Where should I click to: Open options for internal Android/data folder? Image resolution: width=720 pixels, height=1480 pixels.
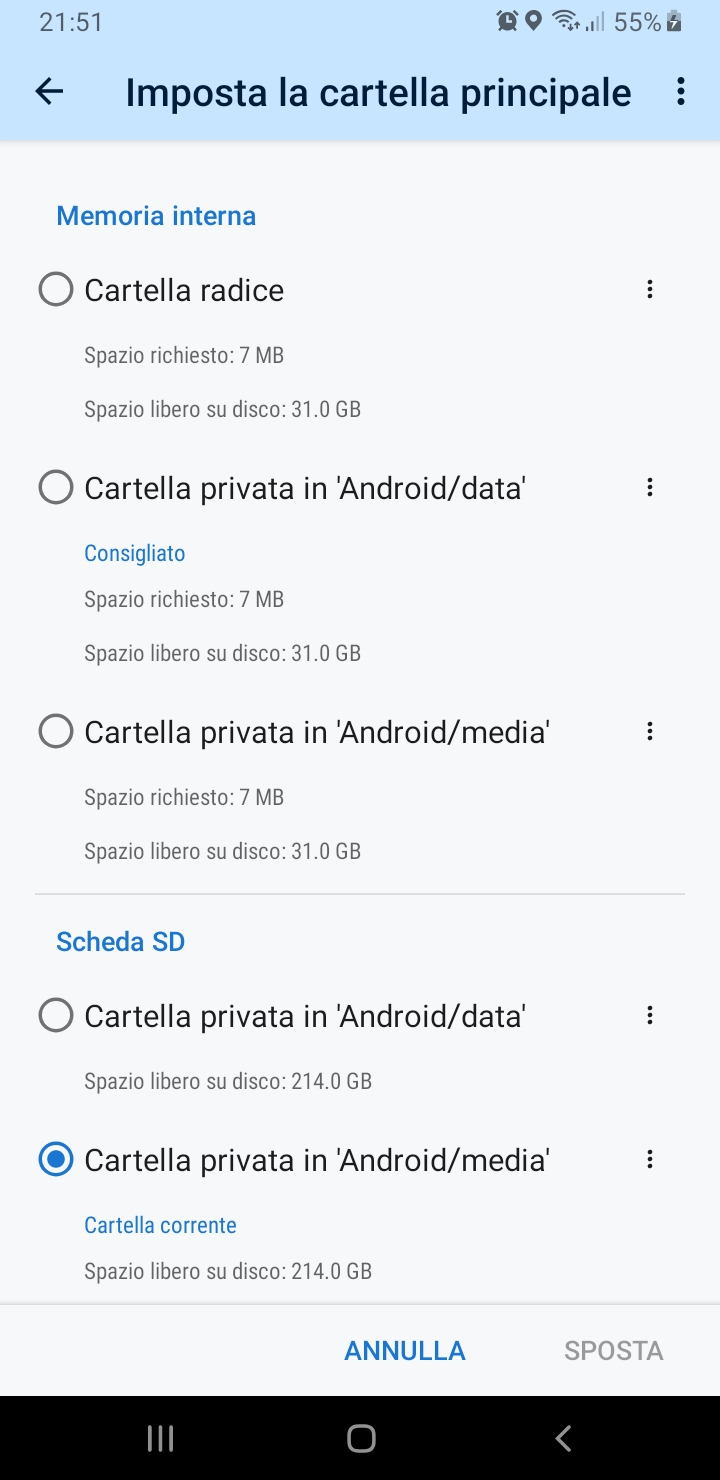point(650,488)
